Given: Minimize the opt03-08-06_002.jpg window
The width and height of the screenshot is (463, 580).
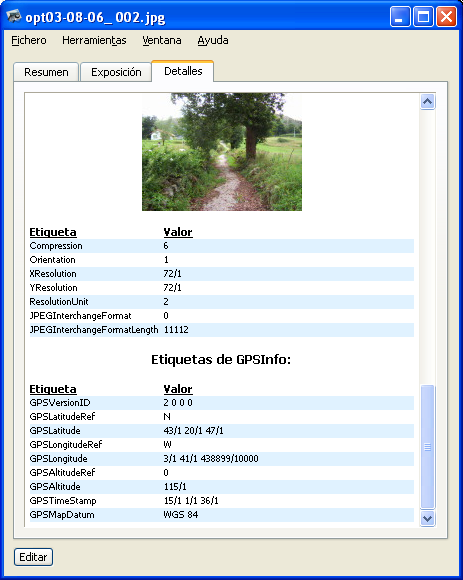Looking at the screenshot, I should 400,17.
